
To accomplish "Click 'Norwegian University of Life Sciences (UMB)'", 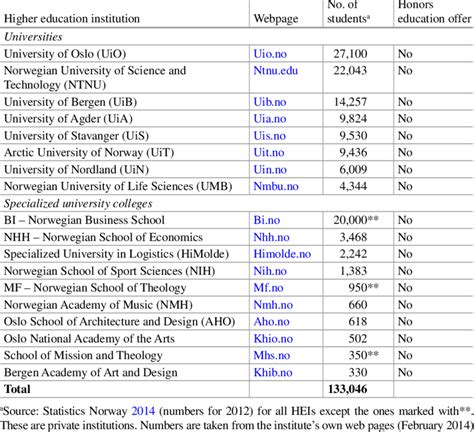I will click(x=118, y=186).
